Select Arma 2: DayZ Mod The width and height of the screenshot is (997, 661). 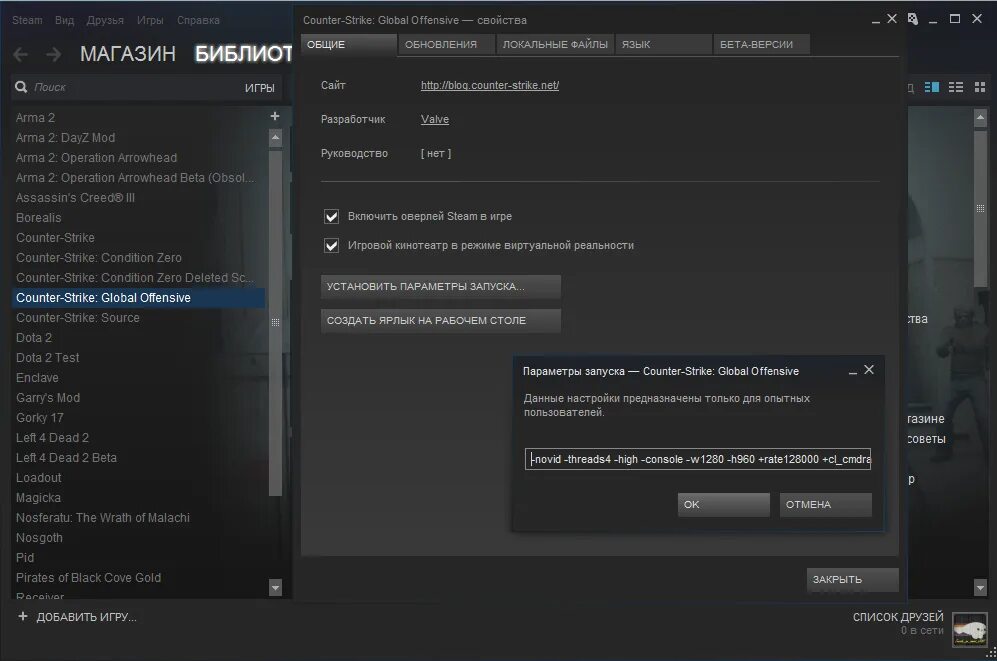[65, 138]
